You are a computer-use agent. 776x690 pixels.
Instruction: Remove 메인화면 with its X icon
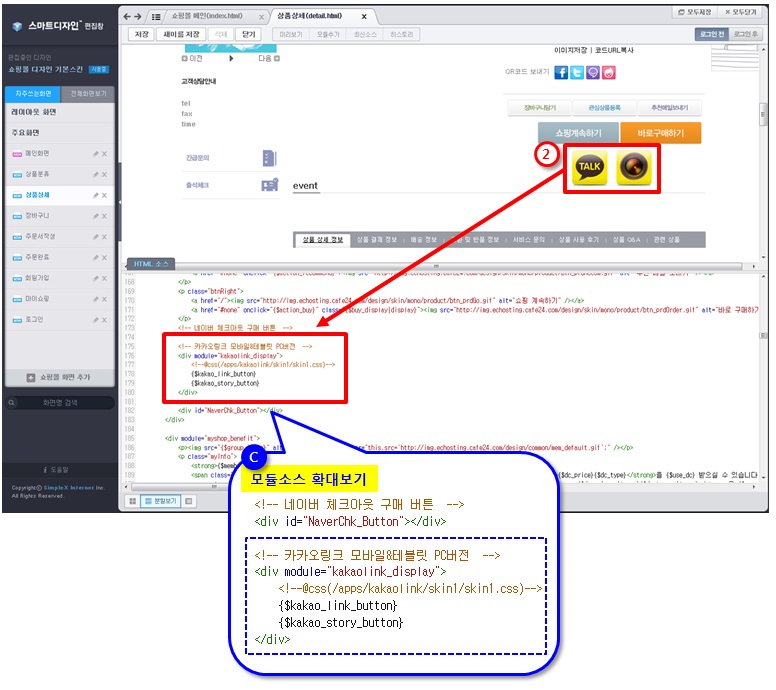click(x=104, y=154)
